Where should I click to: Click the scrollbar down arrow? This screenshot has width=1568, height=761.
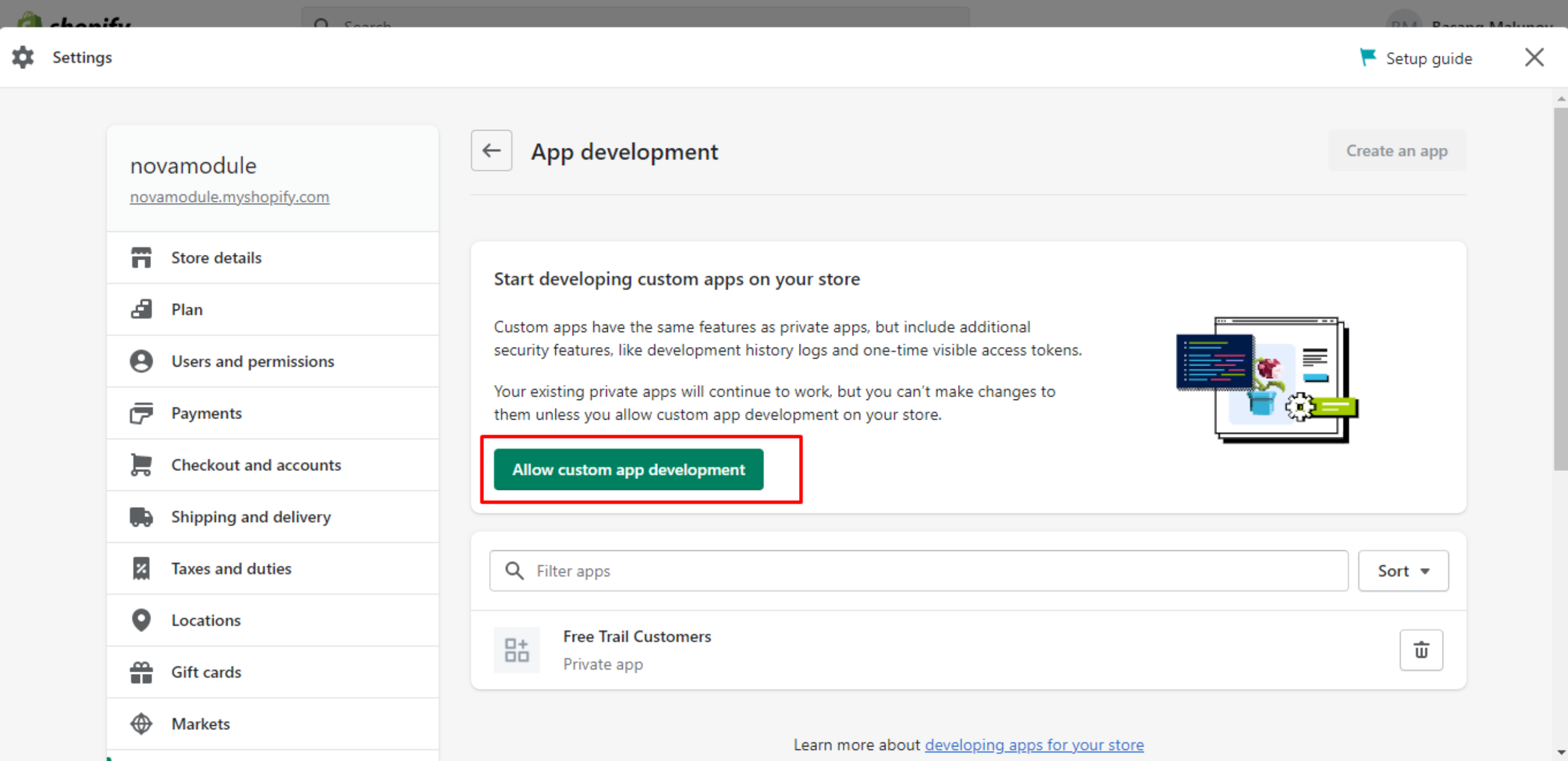point(1561,753)
